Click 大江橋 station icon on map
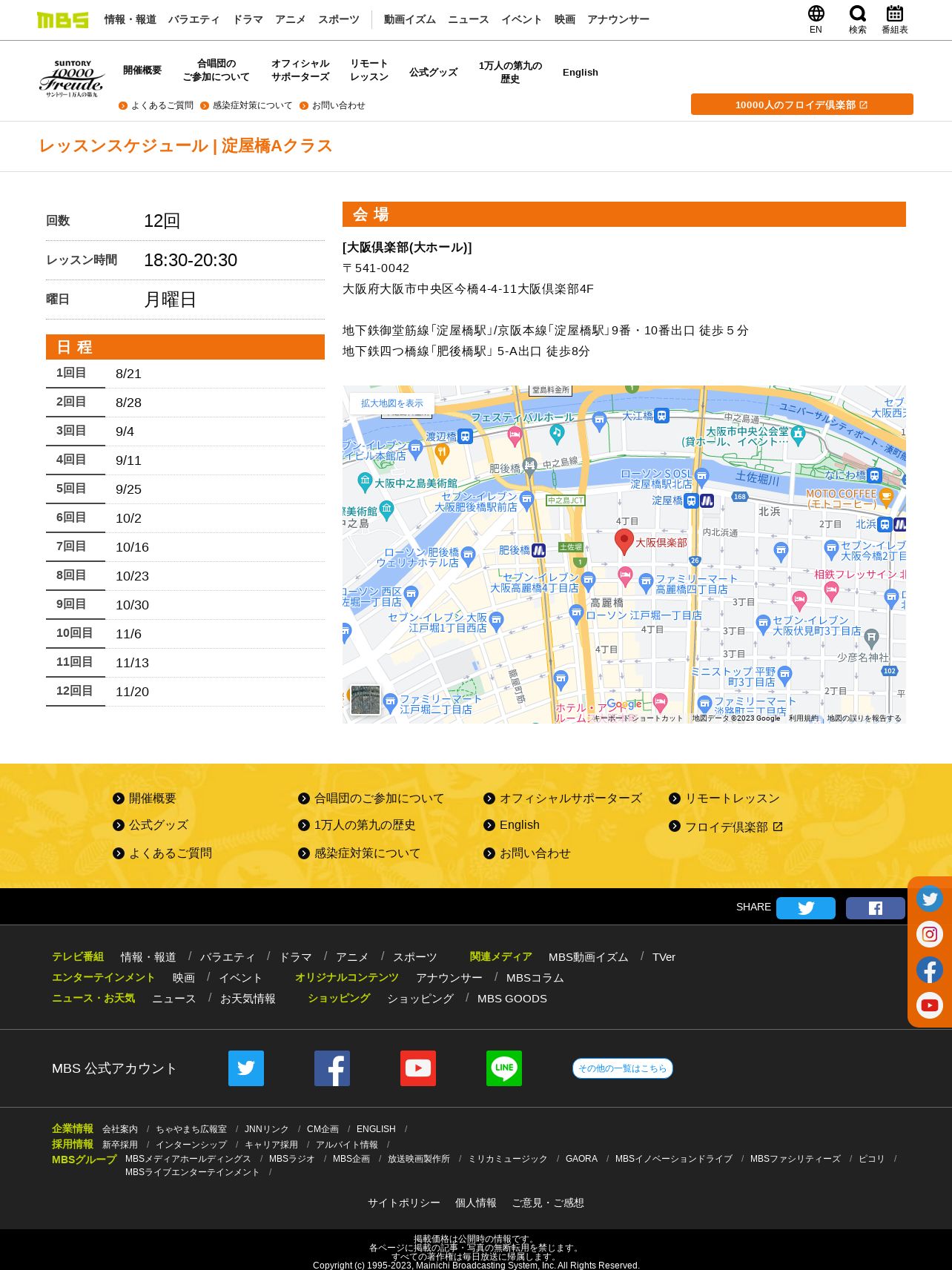 point(661,416)
